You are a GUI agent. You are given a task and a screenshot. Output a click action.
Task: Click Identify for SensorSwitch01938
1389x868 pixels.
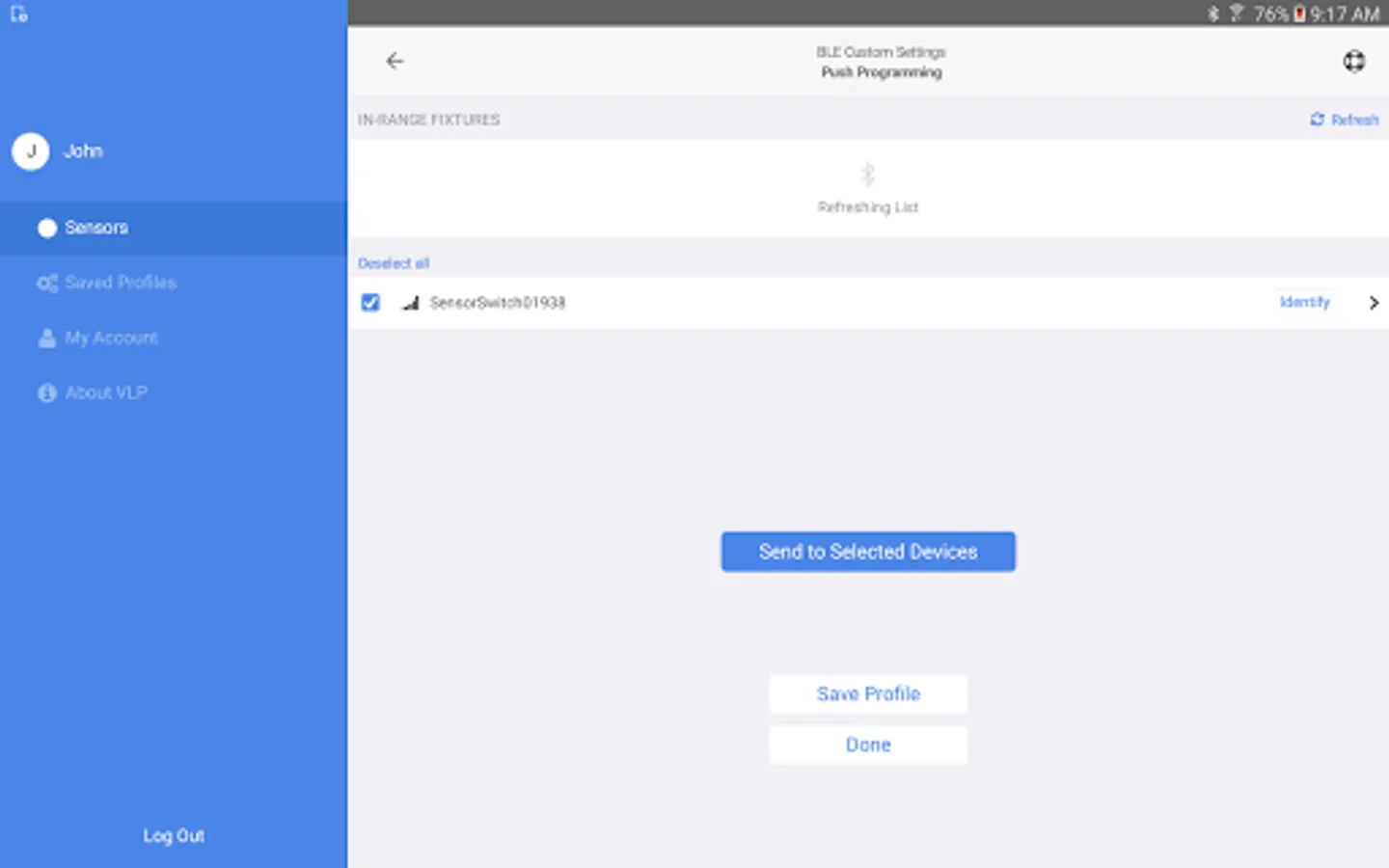(1305, 302)
